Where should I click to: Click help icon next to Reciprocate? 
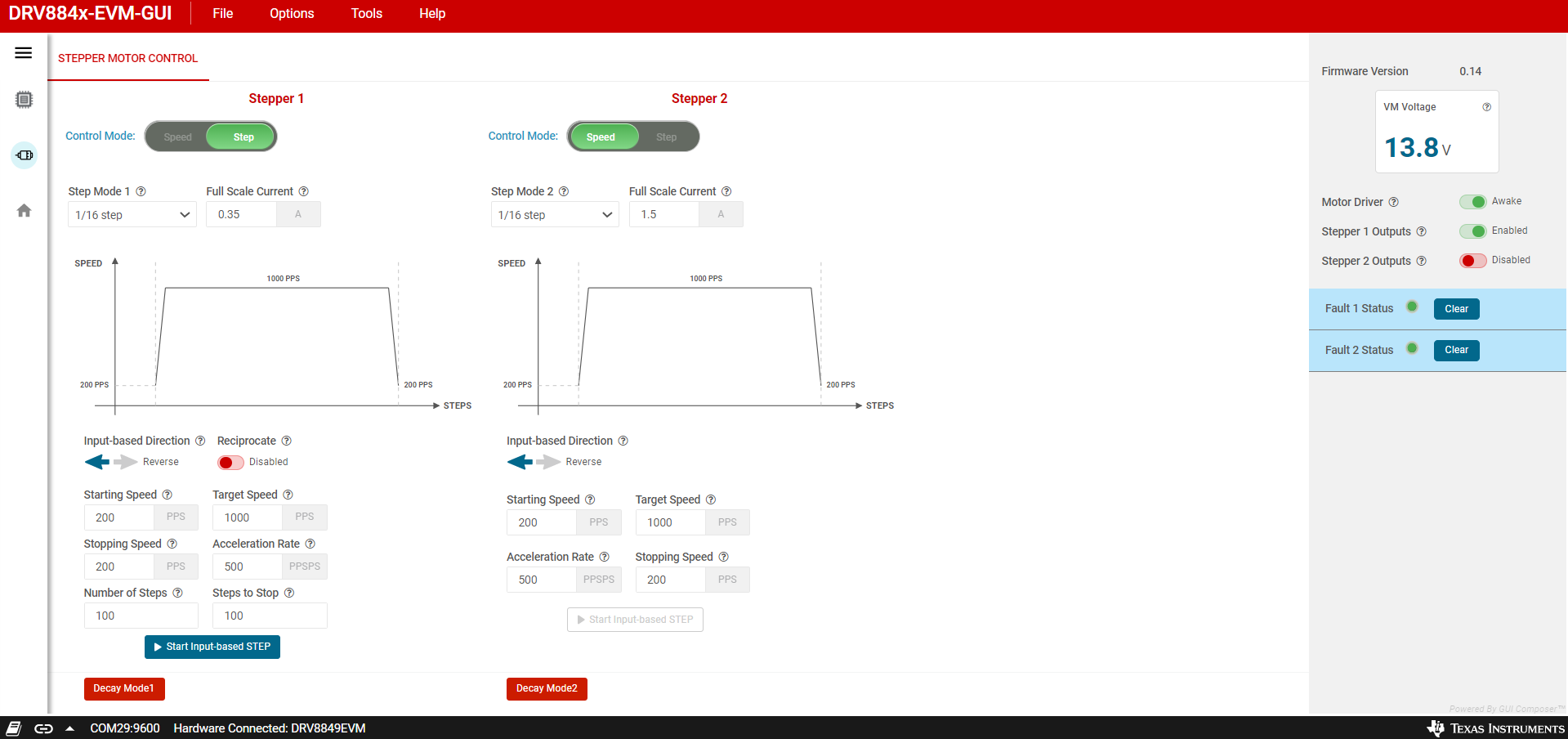(286, 441)
